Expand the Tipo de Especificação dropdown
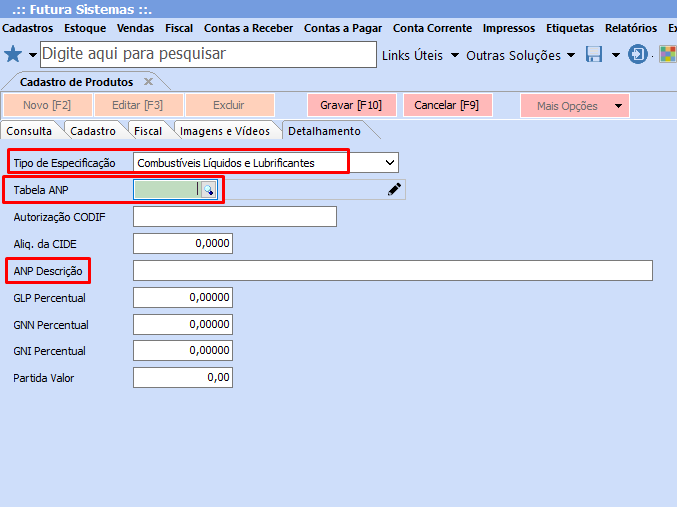This screenshot has height=507, width=677. pyautogui.click(x=389, y=162)
